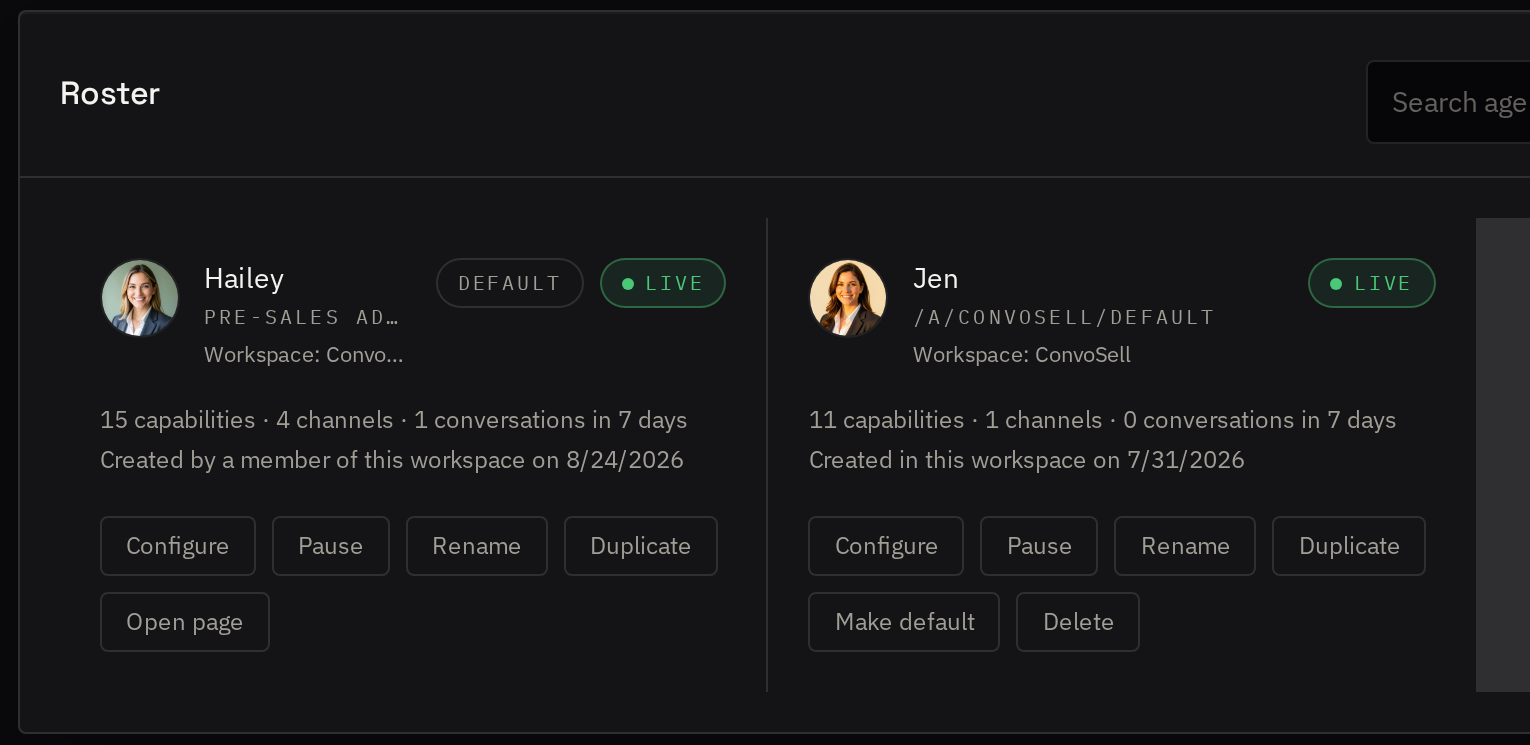Open page for Hailey
Screen dimensions: 1530x745
pos(185,622)
